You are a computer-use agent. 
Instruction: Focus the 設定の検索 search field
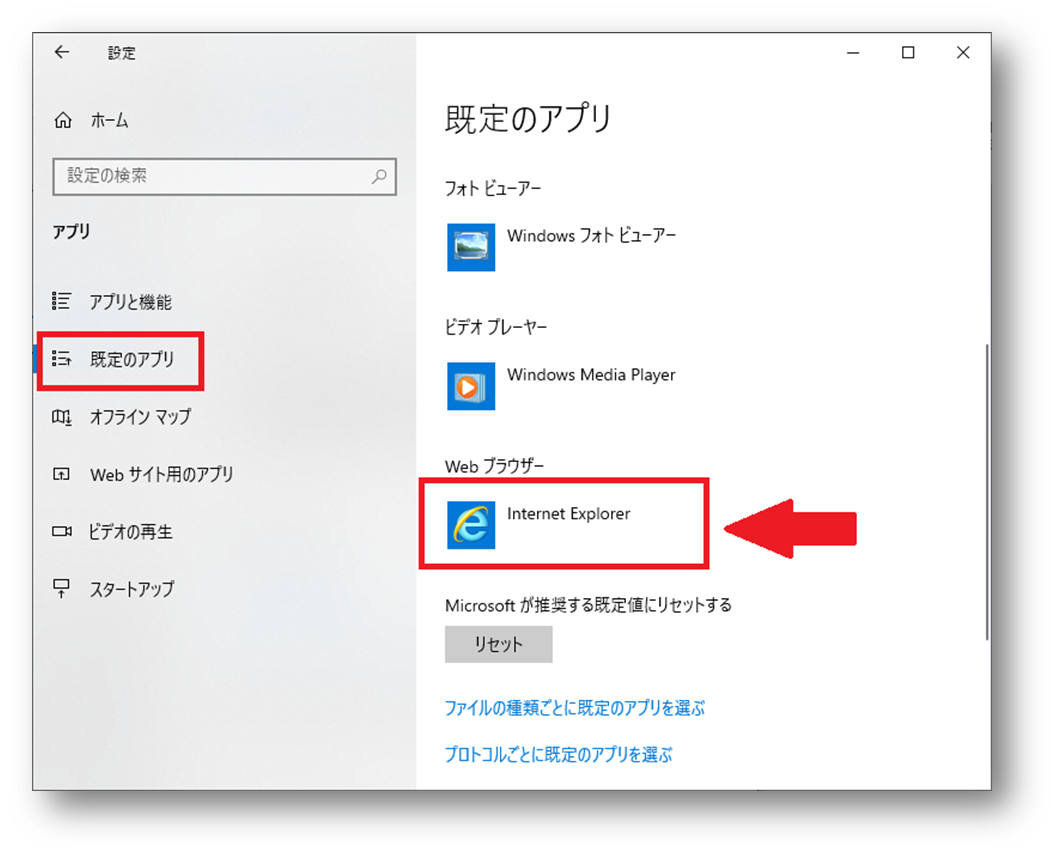pyautogui.click(x=224, y=177)
